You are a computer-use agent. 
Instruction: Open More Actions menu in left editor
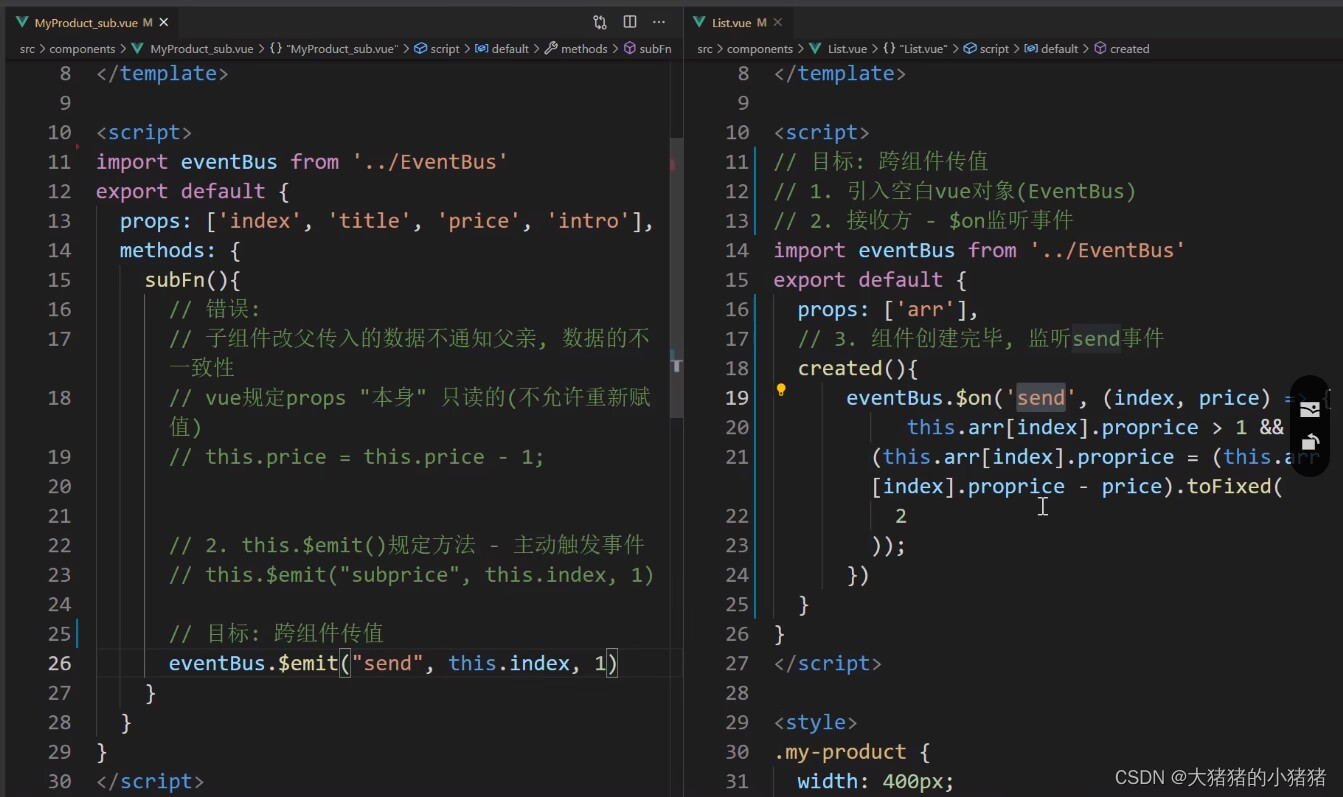pos(659,22)
